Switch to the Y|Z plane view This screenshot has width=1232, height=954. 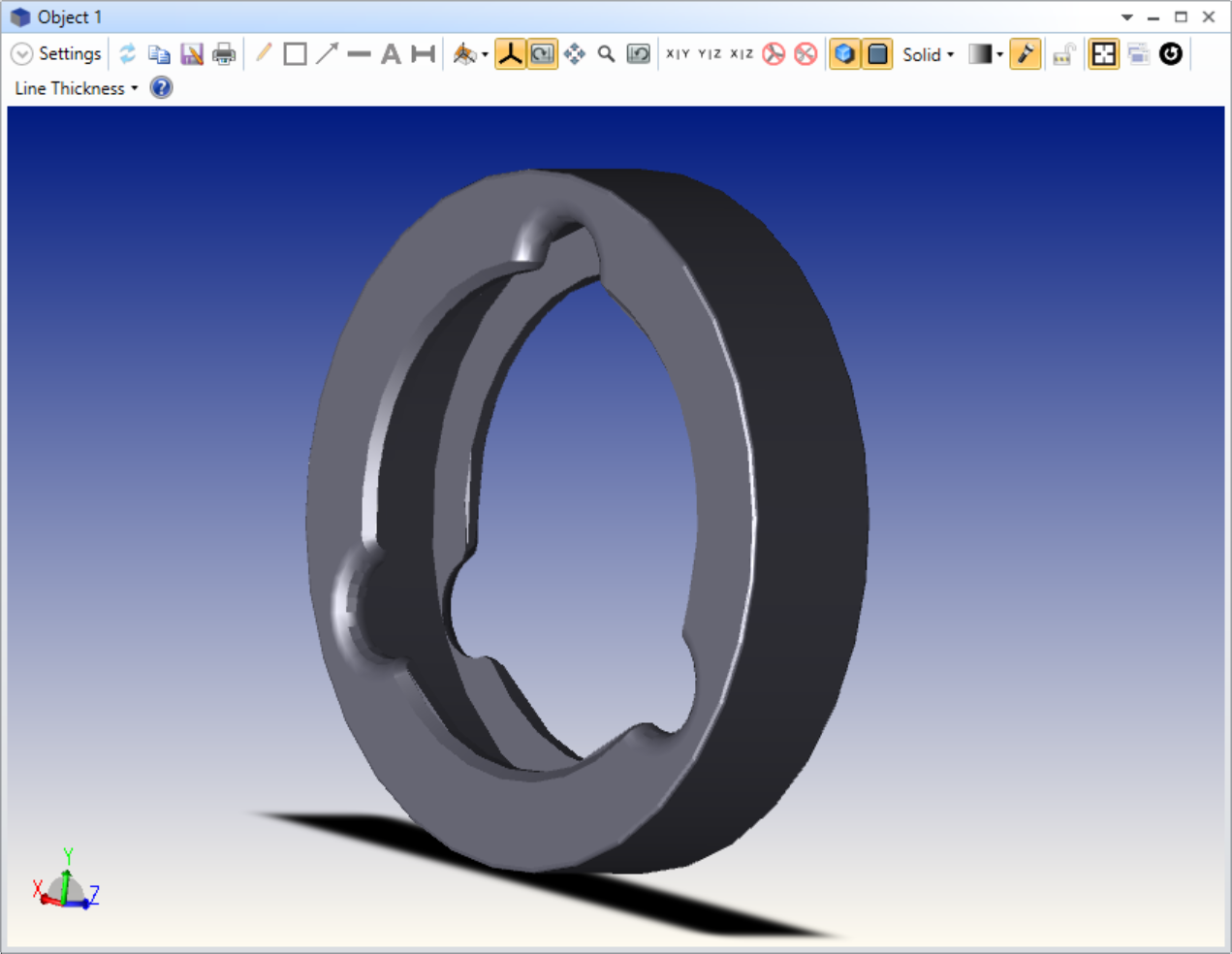(x=710, y=54)
